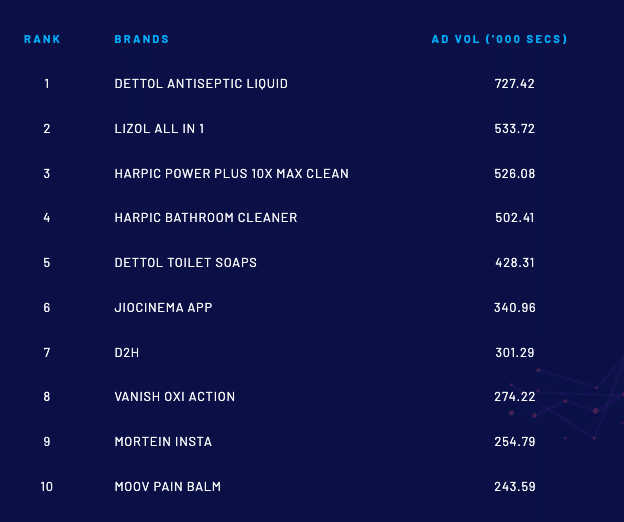Click MOOV PAIN BALM brand name
The width and height of the screenshot is (624, 522).
click(x=167, y=487)
